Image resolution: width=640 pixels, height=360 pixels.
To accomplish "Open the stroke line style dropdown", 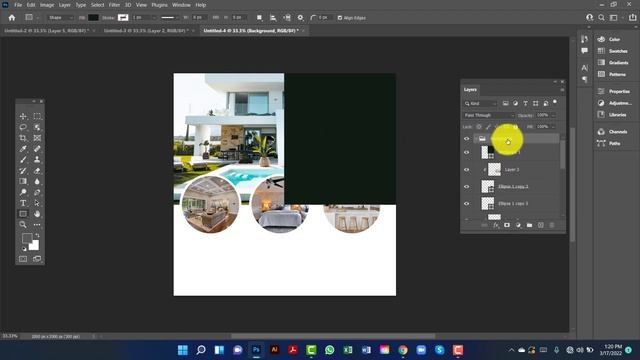I will tap(169, 18).
